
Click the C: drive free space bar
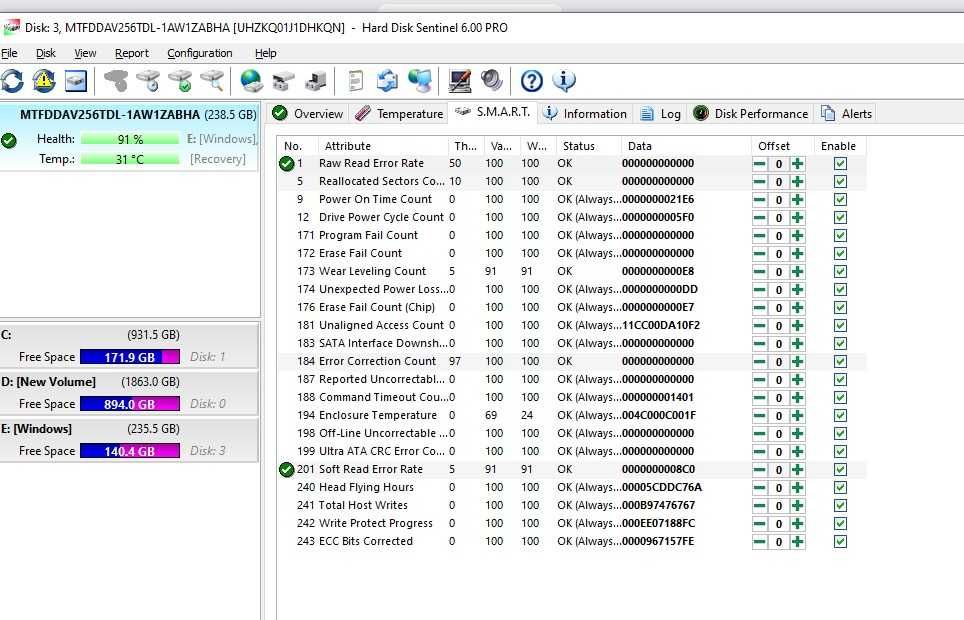point(130,357)
